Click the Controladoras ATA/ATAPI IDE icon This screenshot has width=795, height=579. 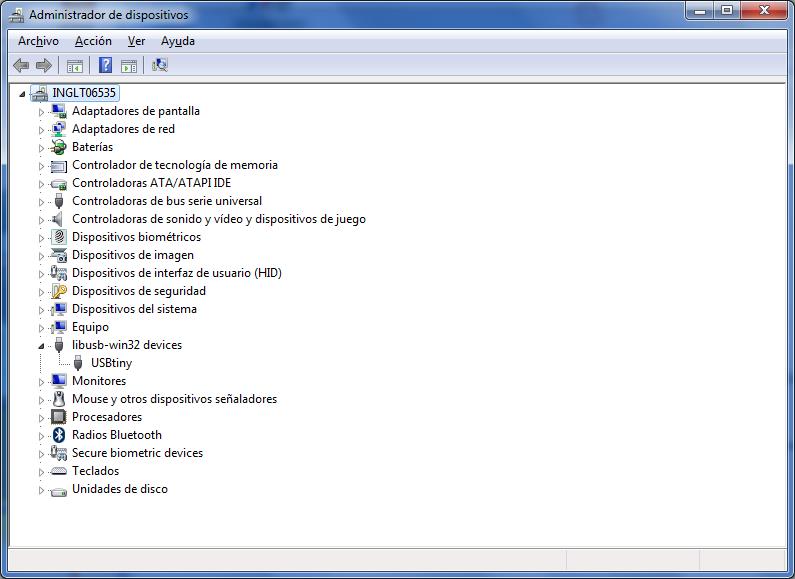point(59,184)
